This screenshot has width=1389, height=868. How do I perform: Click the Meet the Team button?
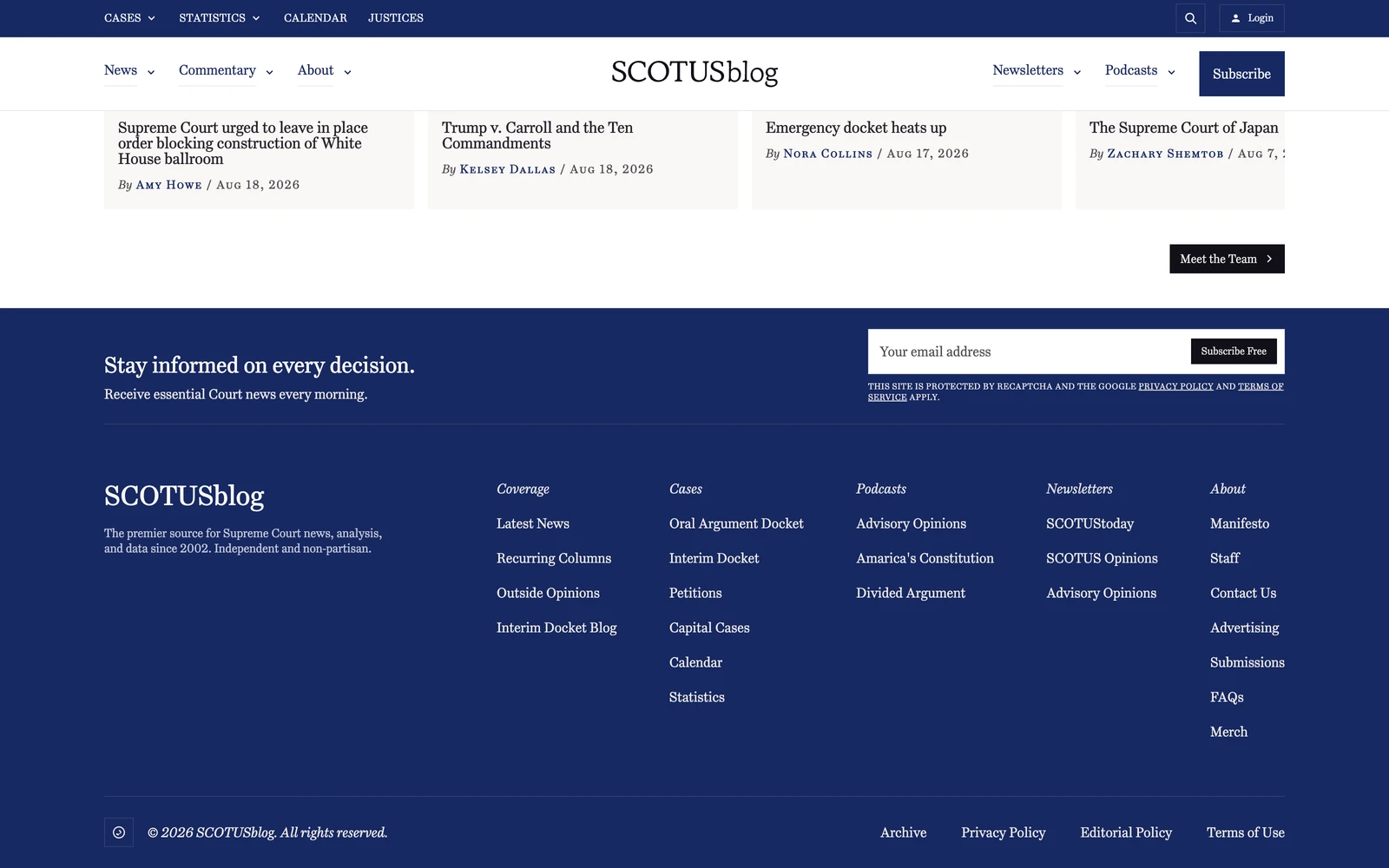point(1227,259)
